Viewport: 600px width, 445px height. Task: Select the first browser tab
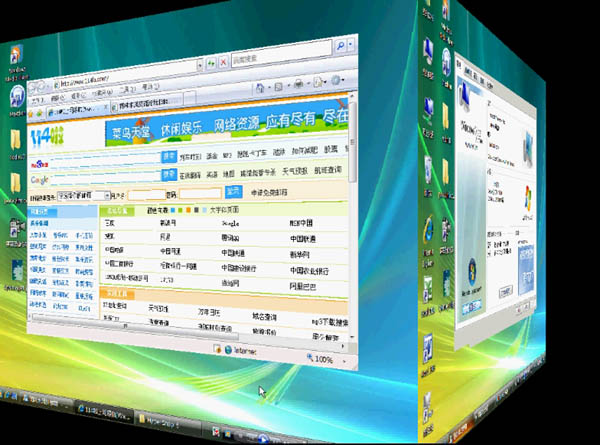click(77, 110)
